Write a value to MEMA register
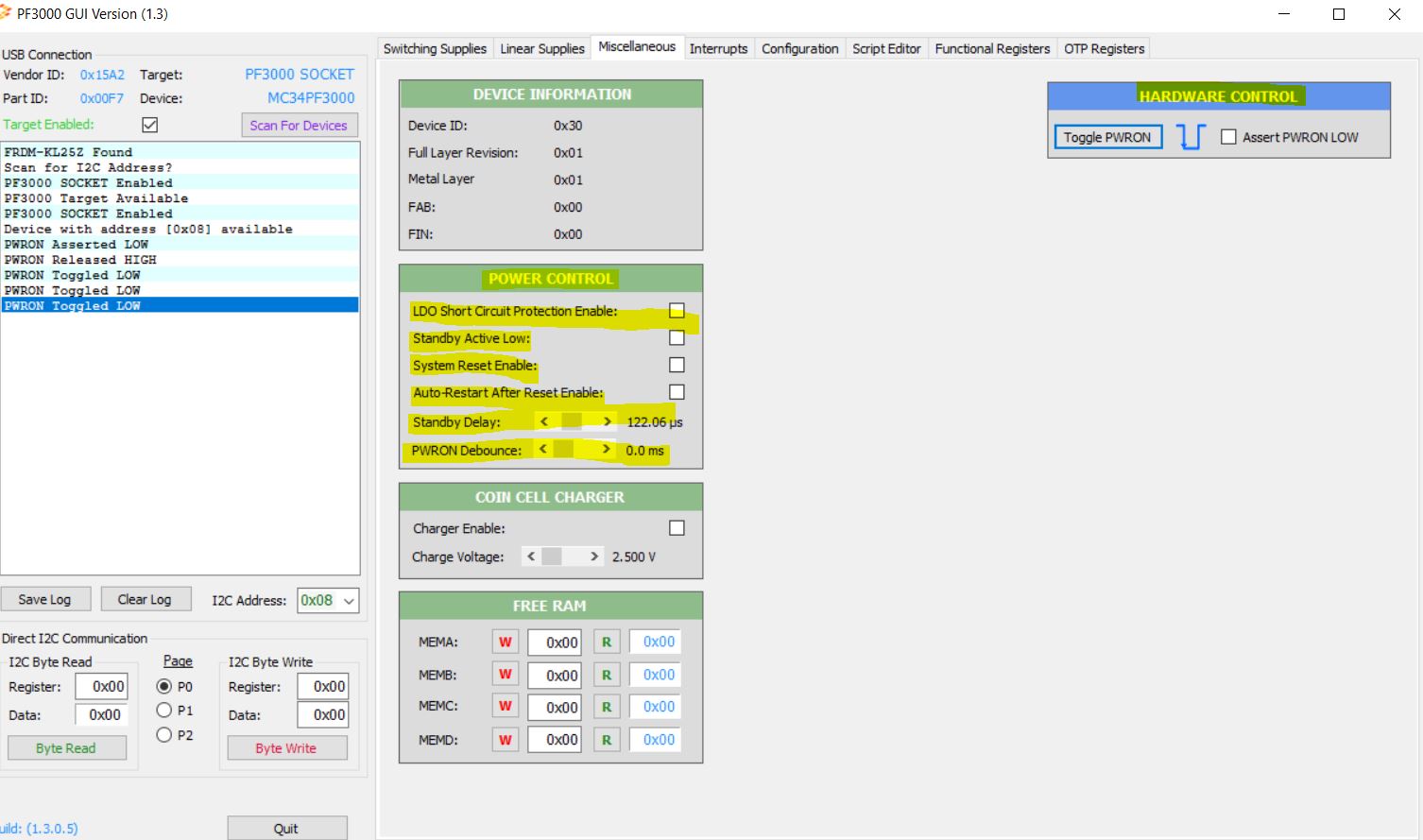 [505, 641]
